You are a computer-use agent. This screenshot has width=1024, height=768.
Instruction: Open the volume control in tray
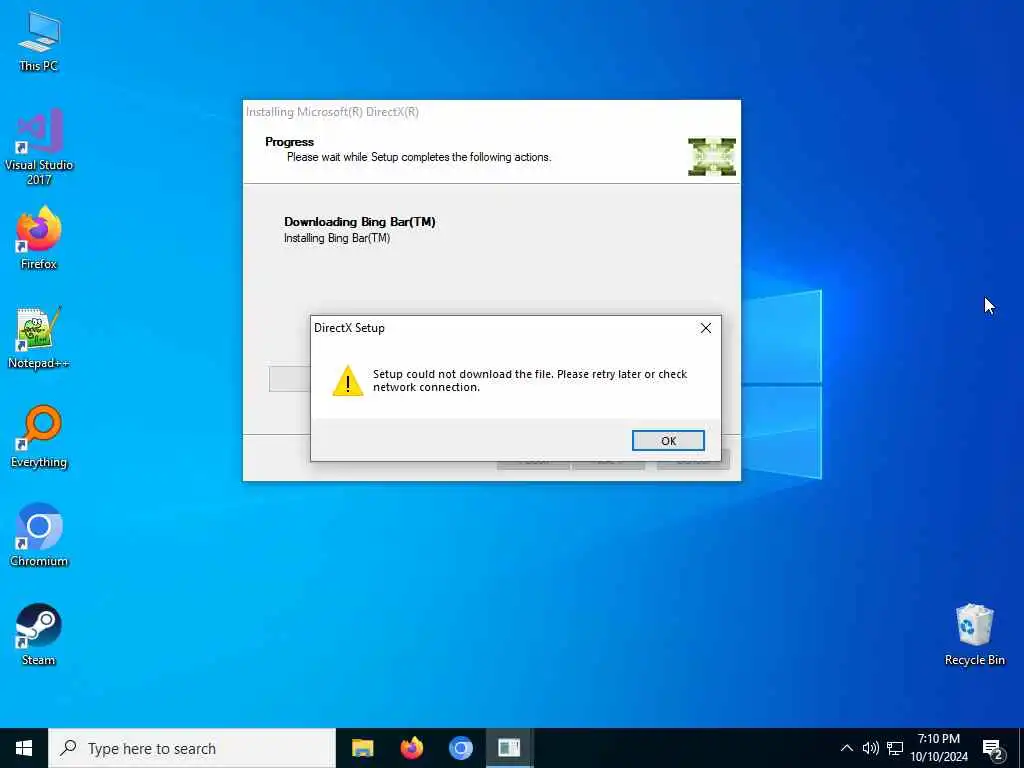click(870, 748)
